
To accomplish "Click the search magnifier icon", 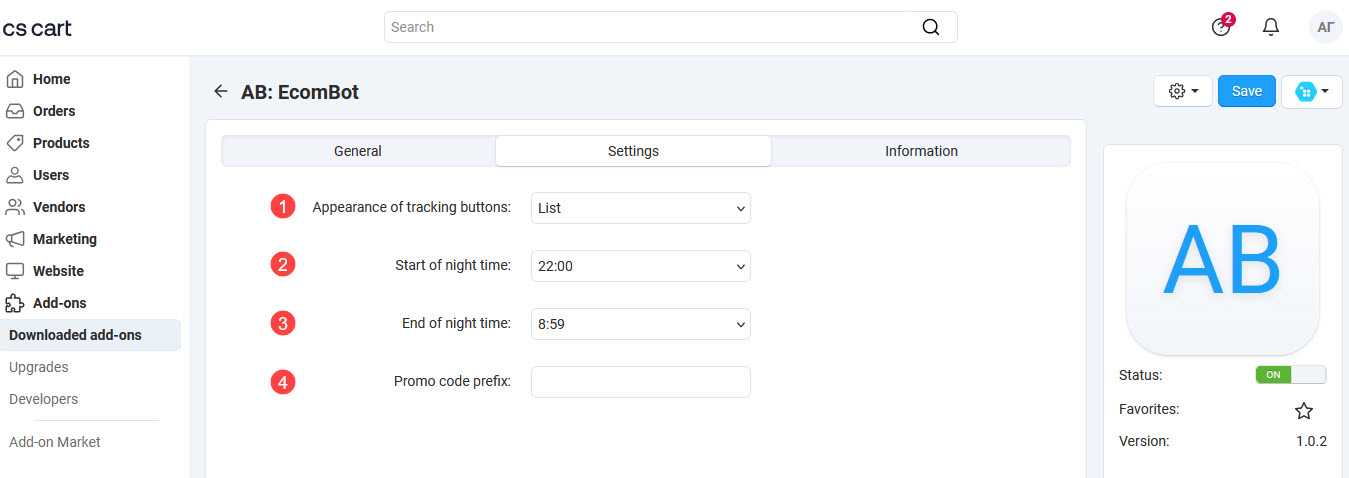I will 930,27.
